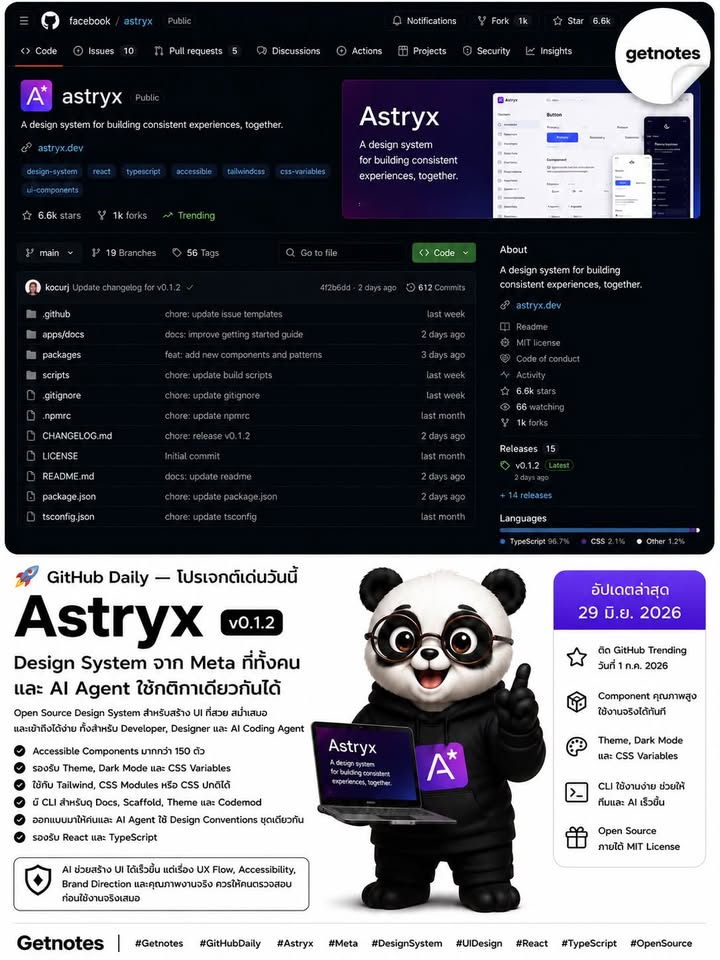The height and width of the screenshot is (960, 720).
Task: Open the Insights tab
Action: tap(549, 51)
